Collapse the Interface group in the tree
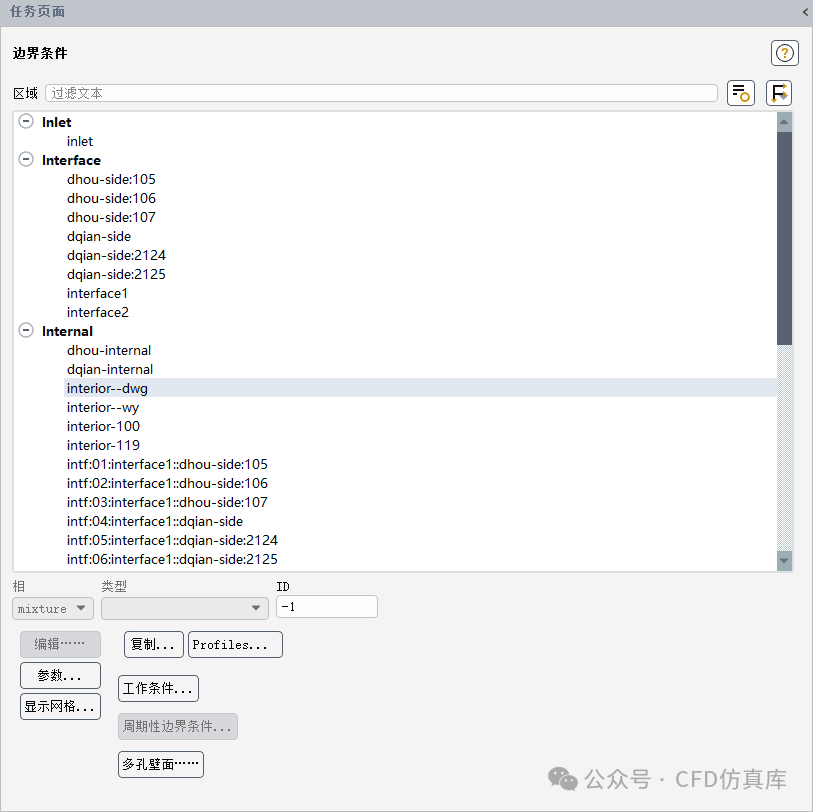The height and width of the screenshot is (812, 813). coord(25,159)
